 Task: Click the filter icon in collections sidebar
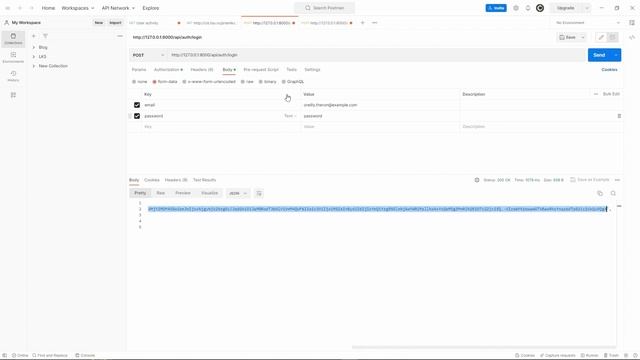coord(45,36)
